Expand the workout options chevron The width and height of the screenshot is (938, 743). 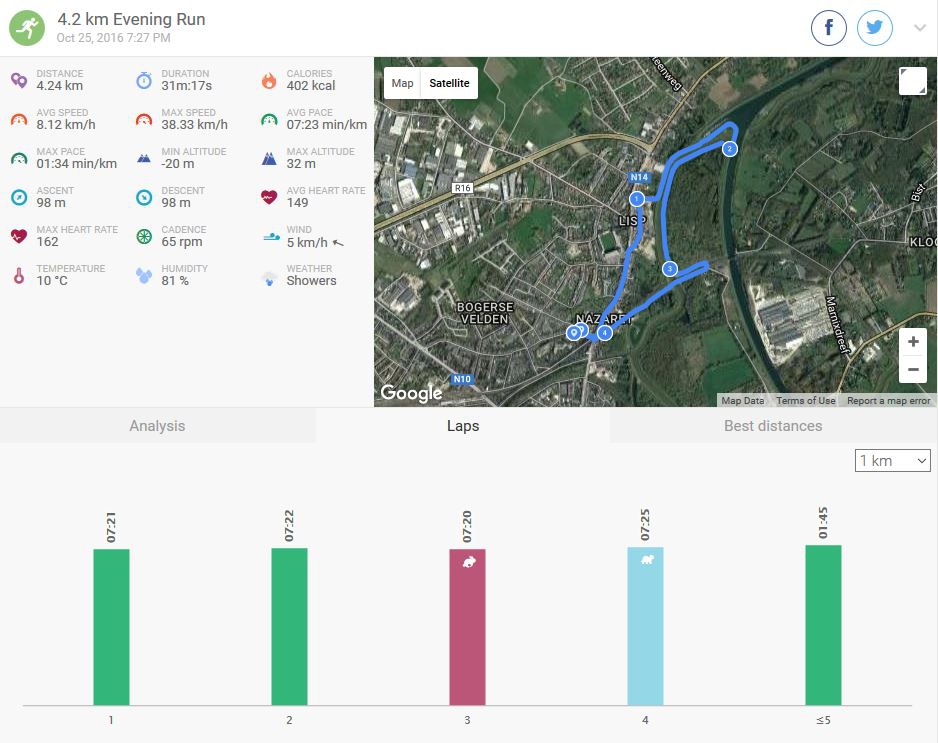point(920,29)
